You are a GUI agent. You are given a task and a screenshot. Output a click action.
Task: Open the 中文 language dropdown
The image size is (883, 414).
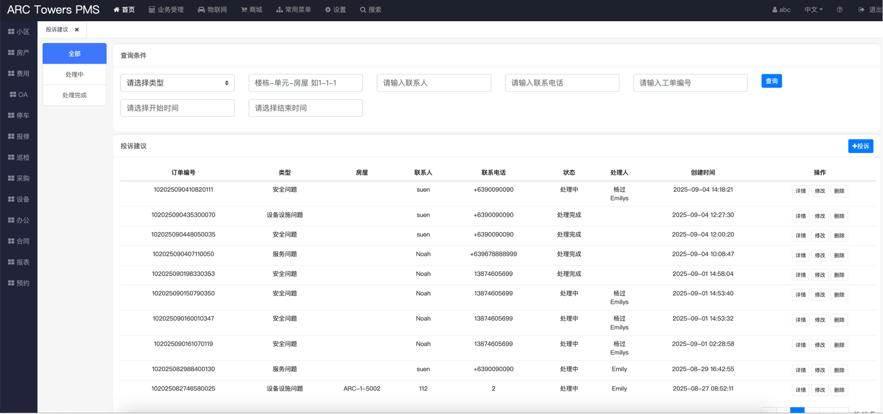[x=814, y=10]
